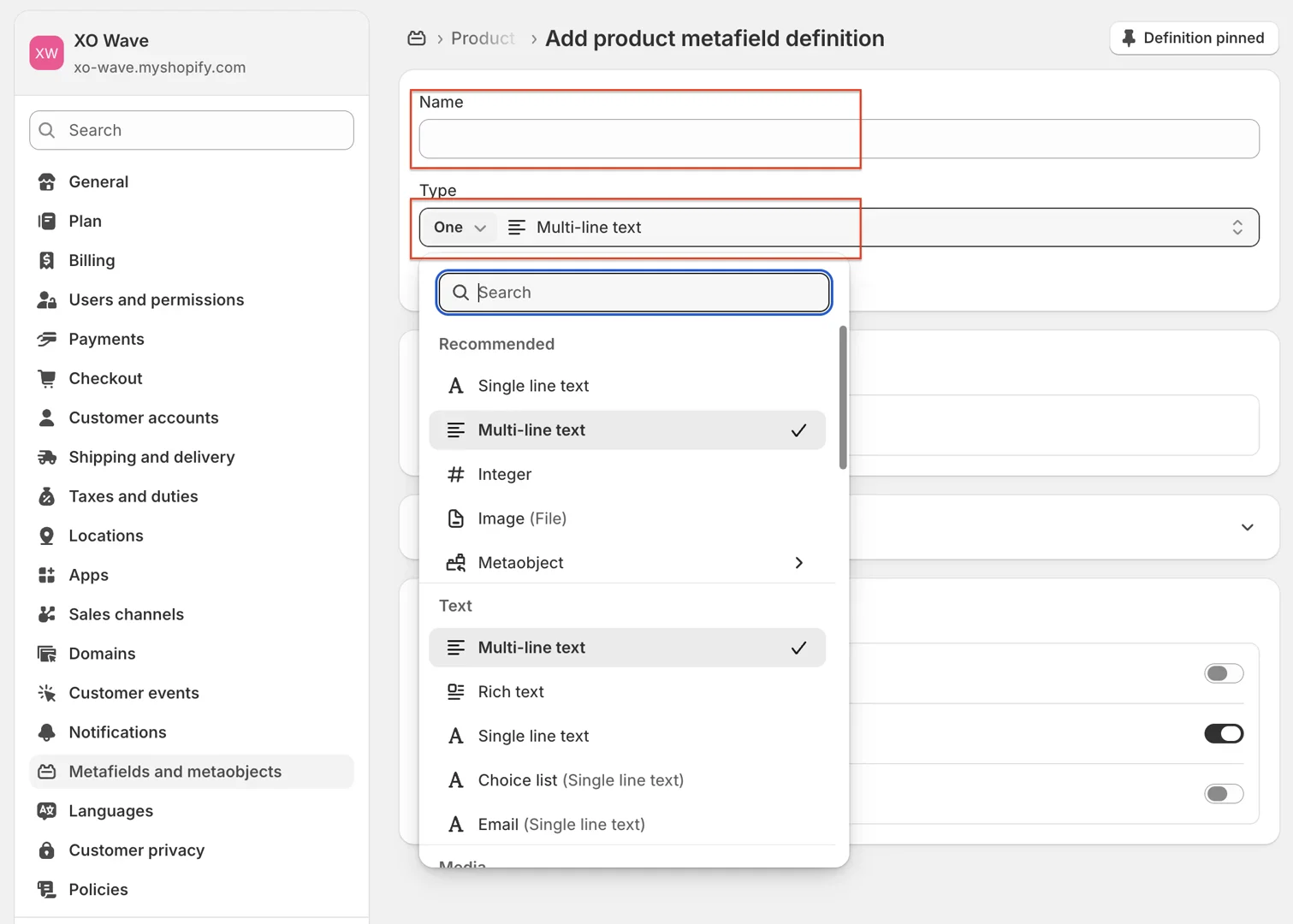Expand the Metaobject submenu arrow
The width and height of the screenshot is (1293, 924).
[798, 563]
